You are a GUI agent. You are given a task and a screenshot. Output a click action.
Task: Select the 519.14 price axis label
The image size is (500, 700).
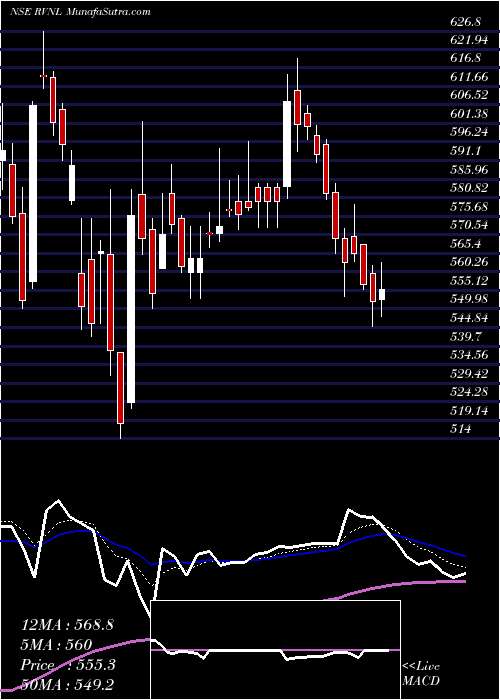469,411
